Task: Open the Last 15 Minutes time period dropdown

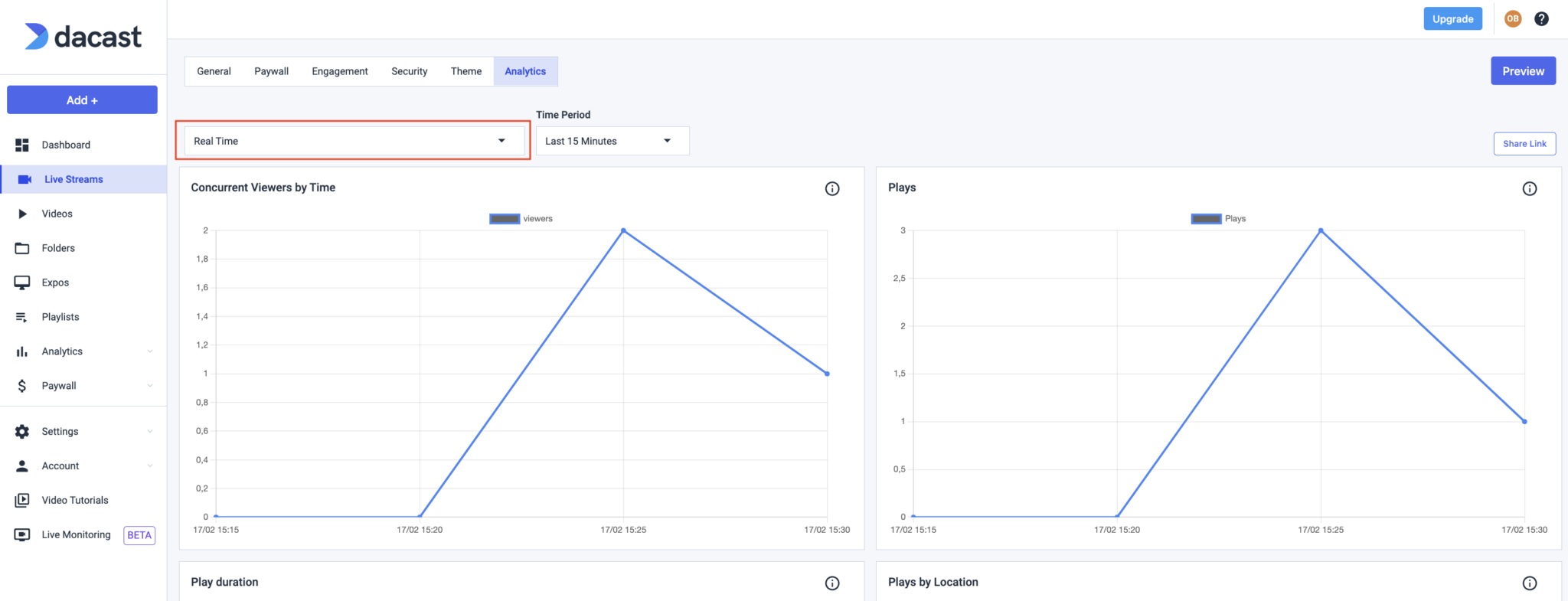Action: pyautogui.click(x=612, y=141)
